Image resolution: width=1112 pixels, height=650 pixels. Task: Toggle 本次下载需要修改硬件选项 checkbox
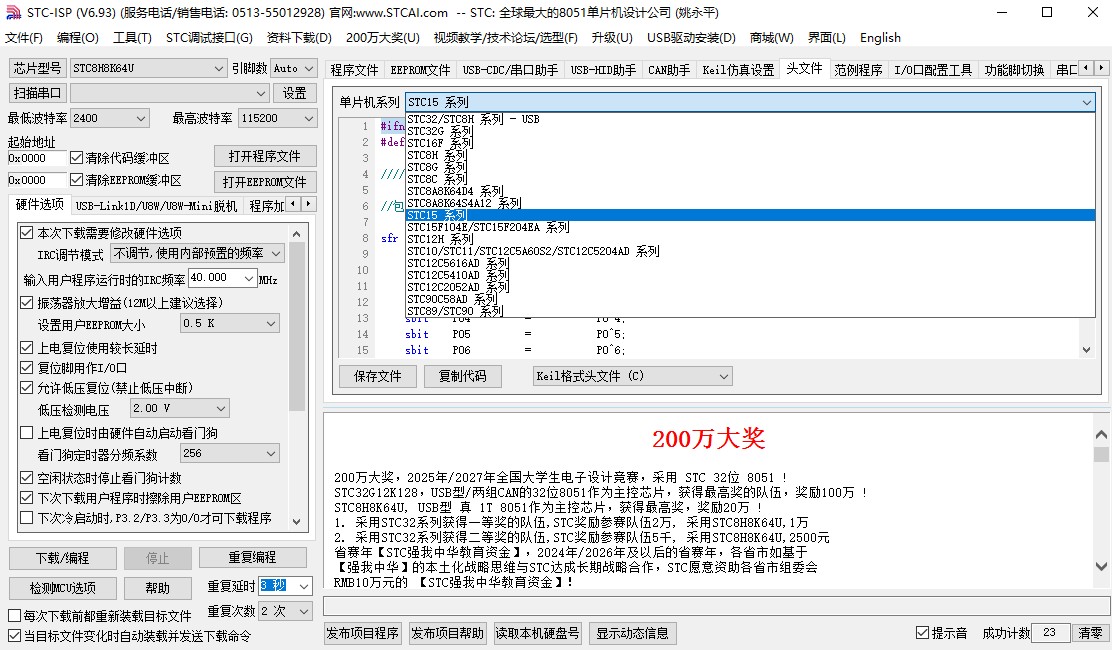click(27, 232)
